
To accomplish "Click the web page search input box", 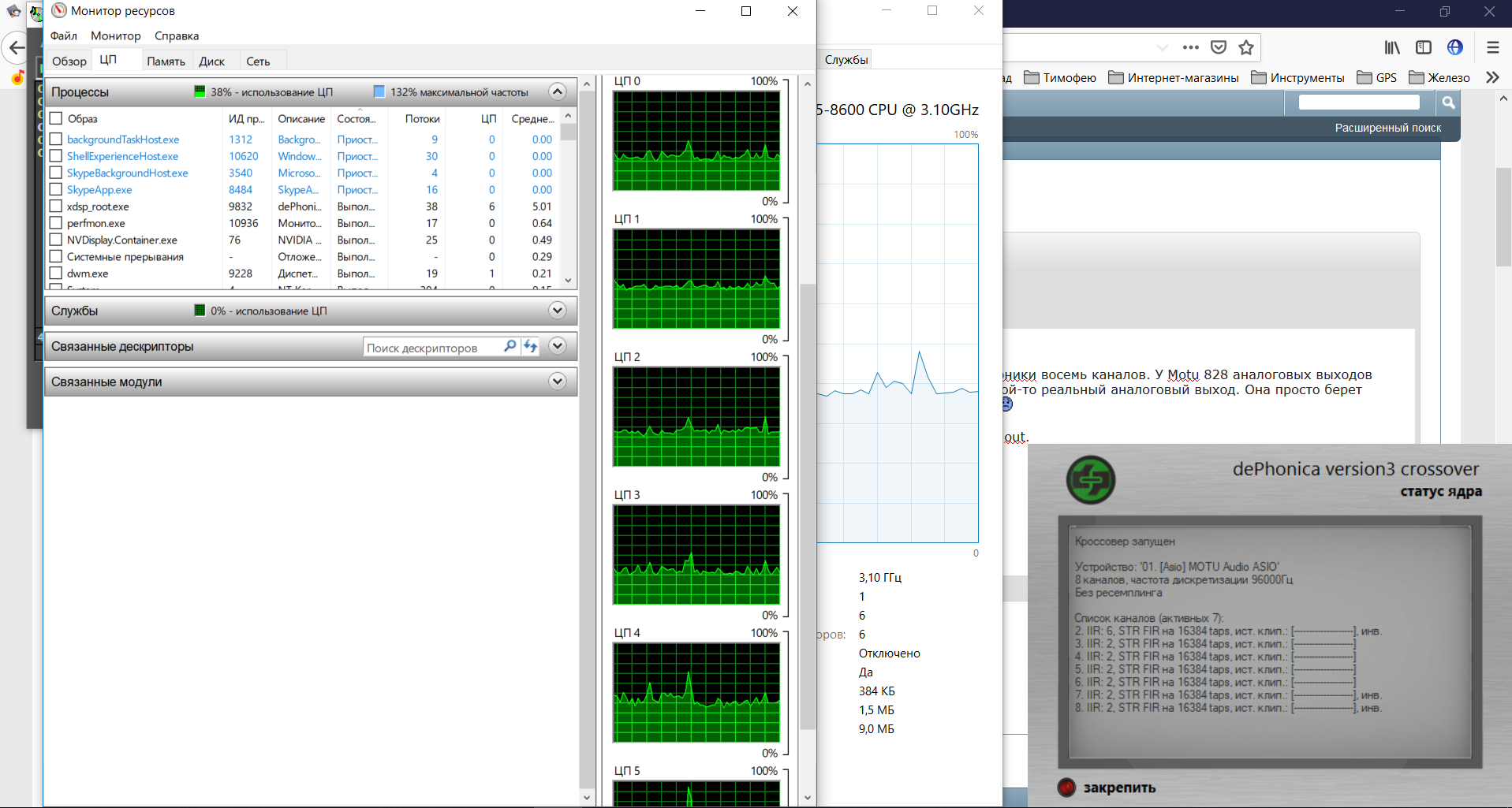I will (x=1359, y=102).
